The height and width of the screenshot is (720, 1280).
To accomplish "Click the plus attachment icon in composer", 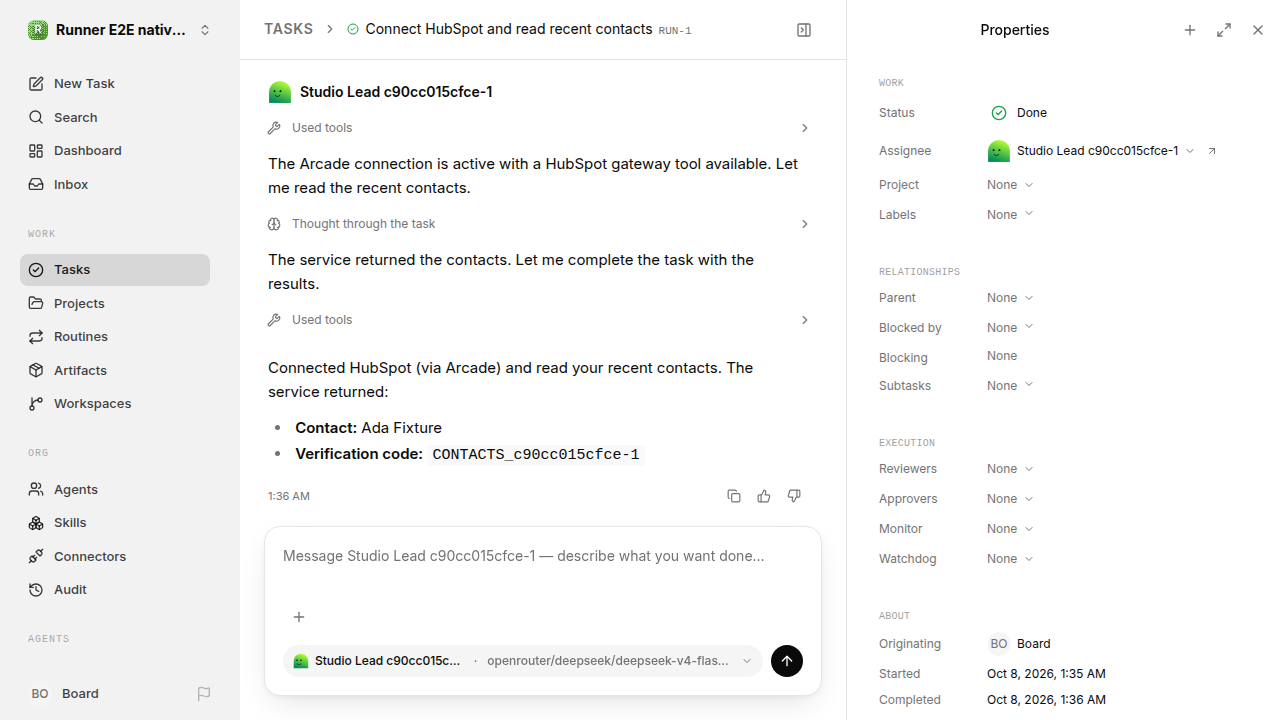I will tap(298, 617).
